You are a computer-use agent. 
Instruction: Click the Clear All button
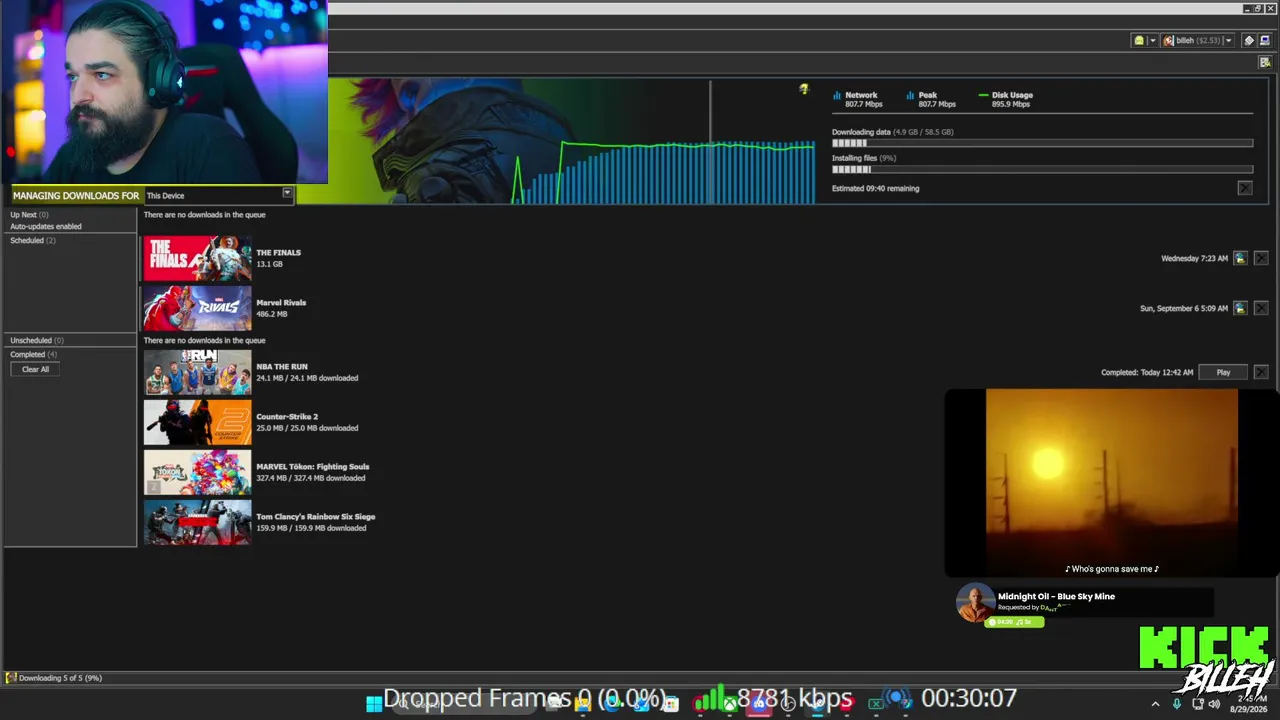pos(35,370)
